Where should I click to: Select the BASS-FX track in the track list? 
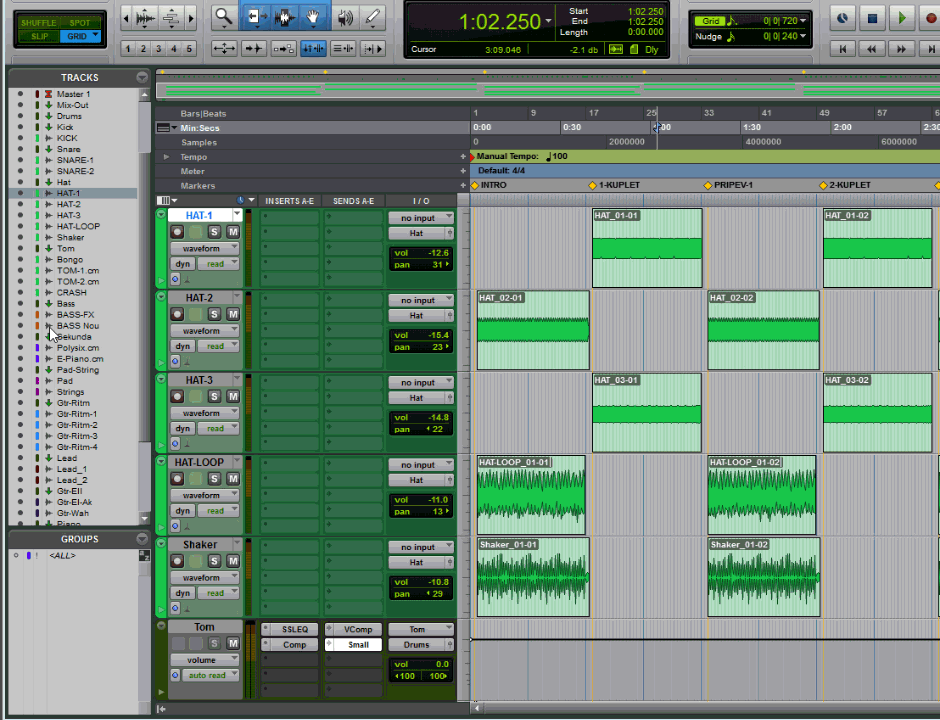pos(75,314)
